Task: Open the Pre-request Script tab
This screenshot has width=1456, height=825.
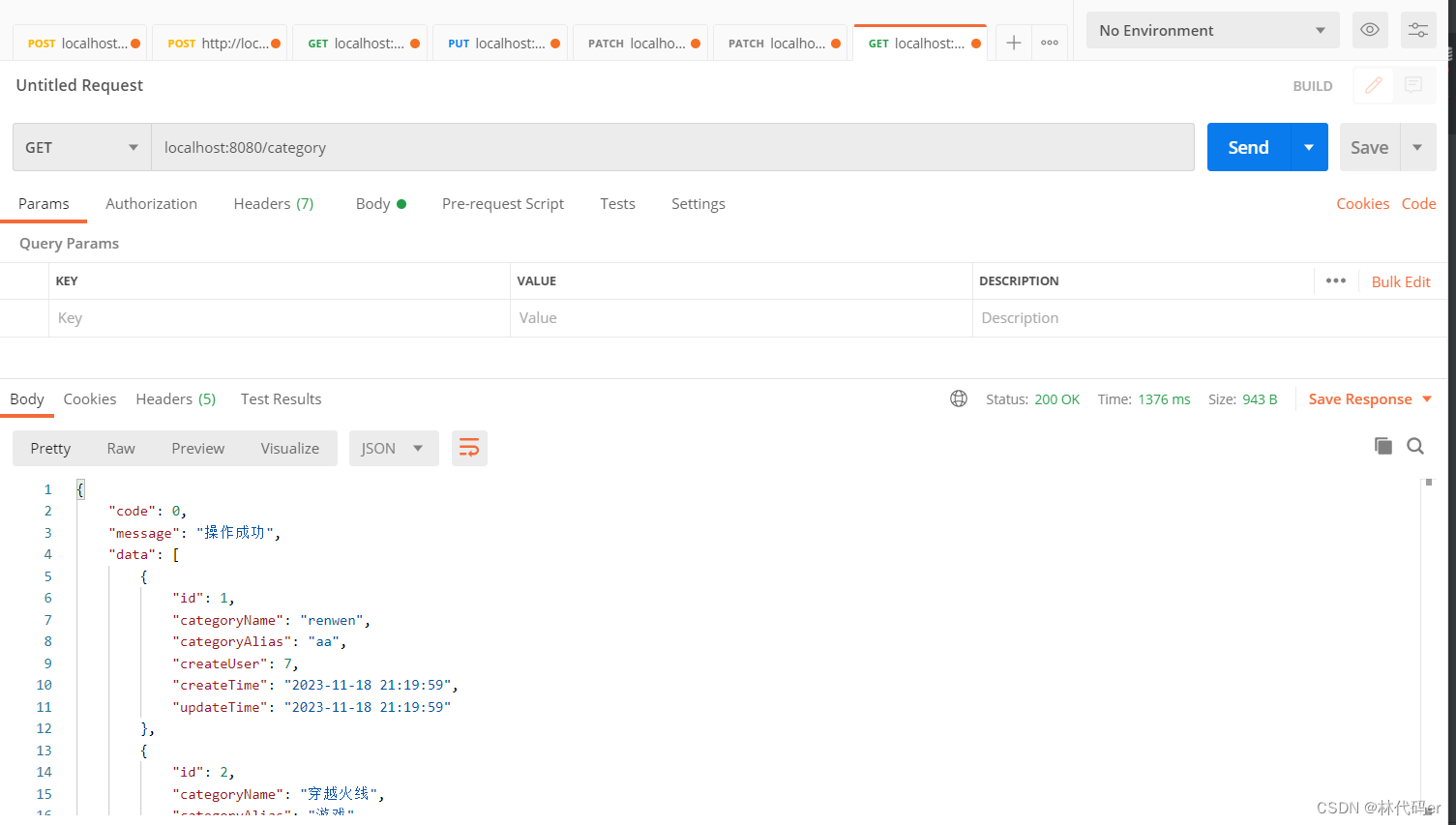Action: [503, 203]
